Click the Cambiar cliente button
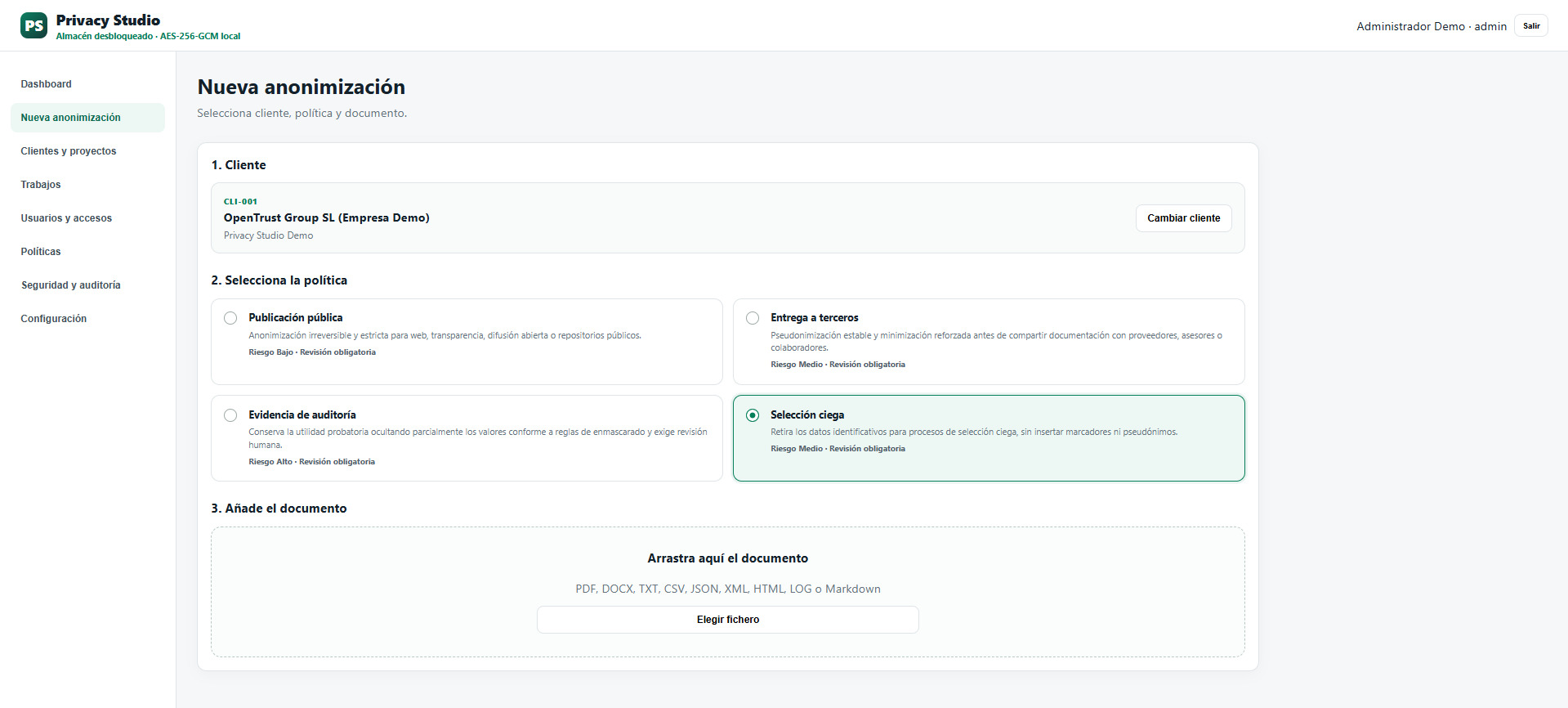 coord(1183,218)
